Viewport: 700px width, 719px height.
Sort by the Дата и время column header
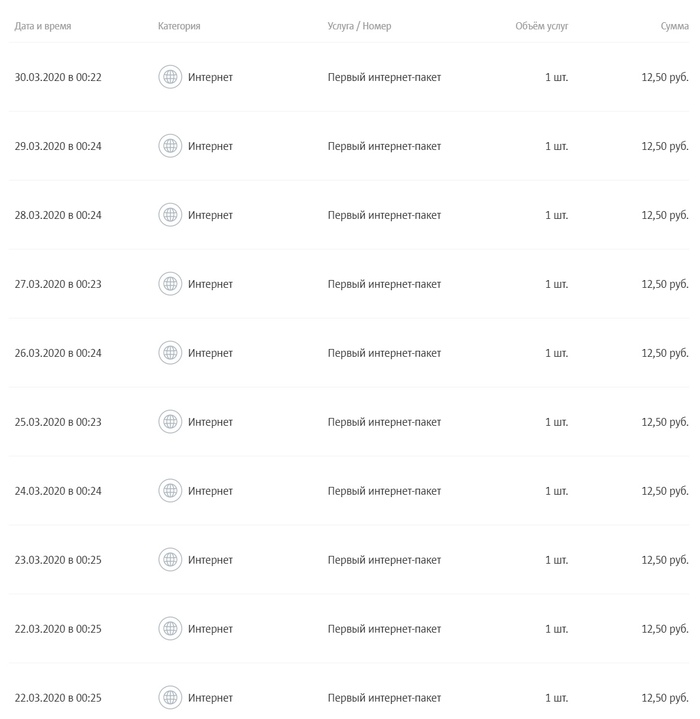(x=43, y=26)
